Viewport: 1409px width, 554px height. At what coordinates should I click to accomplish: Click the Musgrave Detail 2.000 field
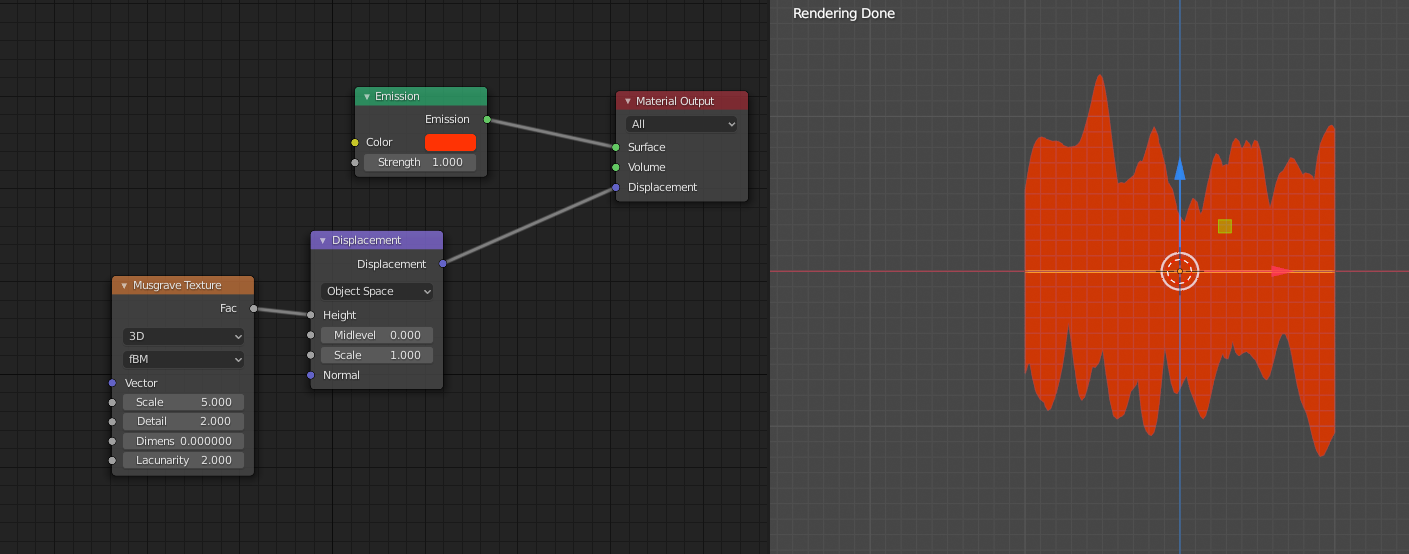click(183, 421)
